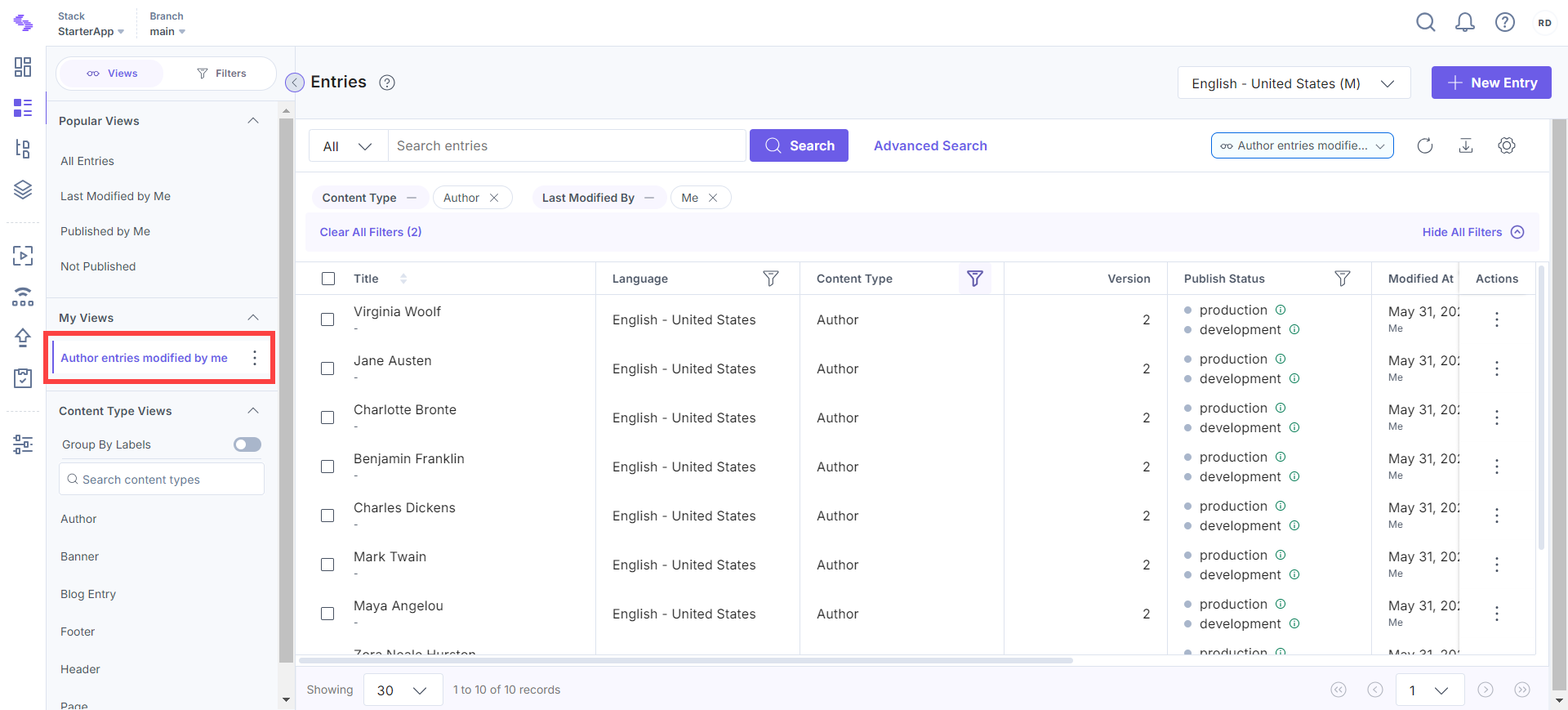This screenshot has width=1568, height=710.
Task: Check the Mark Twain entry
Action: pyautogui.click(x=327, y=565)
